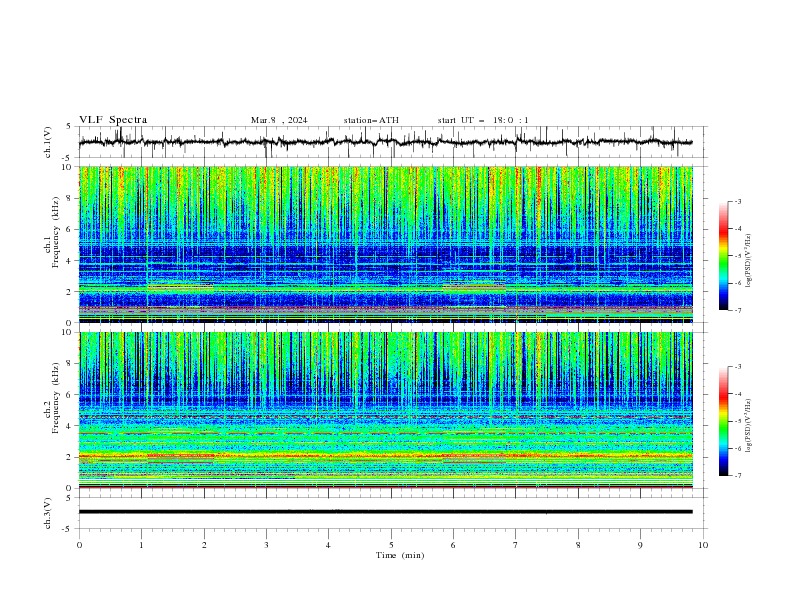Click the '-7' label on lower colorbar
This screenshot has height=612, width=792.
(x=738, y=476)
